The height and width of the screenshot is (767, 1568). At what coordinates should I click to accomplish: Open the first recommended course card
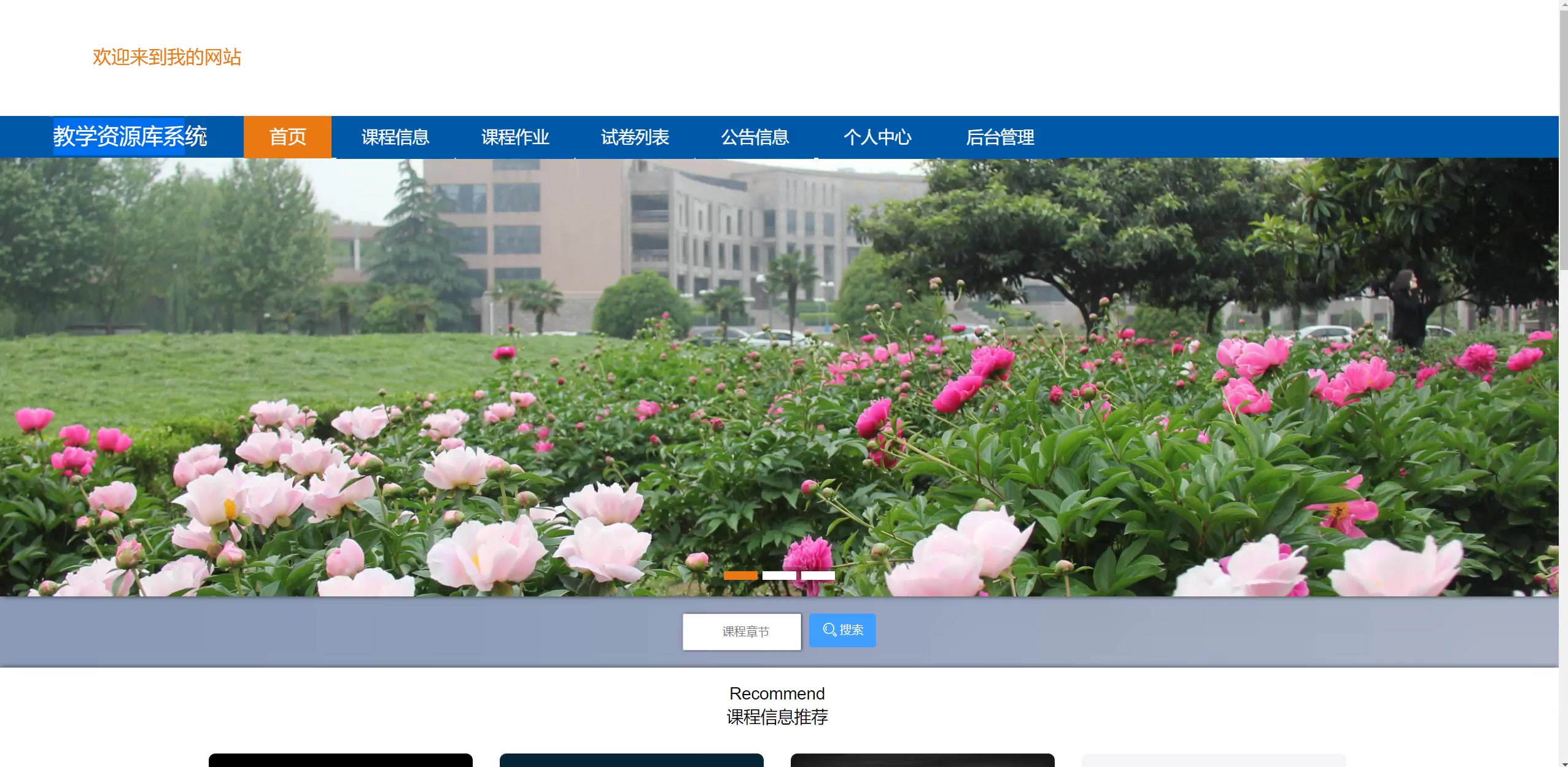(x=340, y=760)
